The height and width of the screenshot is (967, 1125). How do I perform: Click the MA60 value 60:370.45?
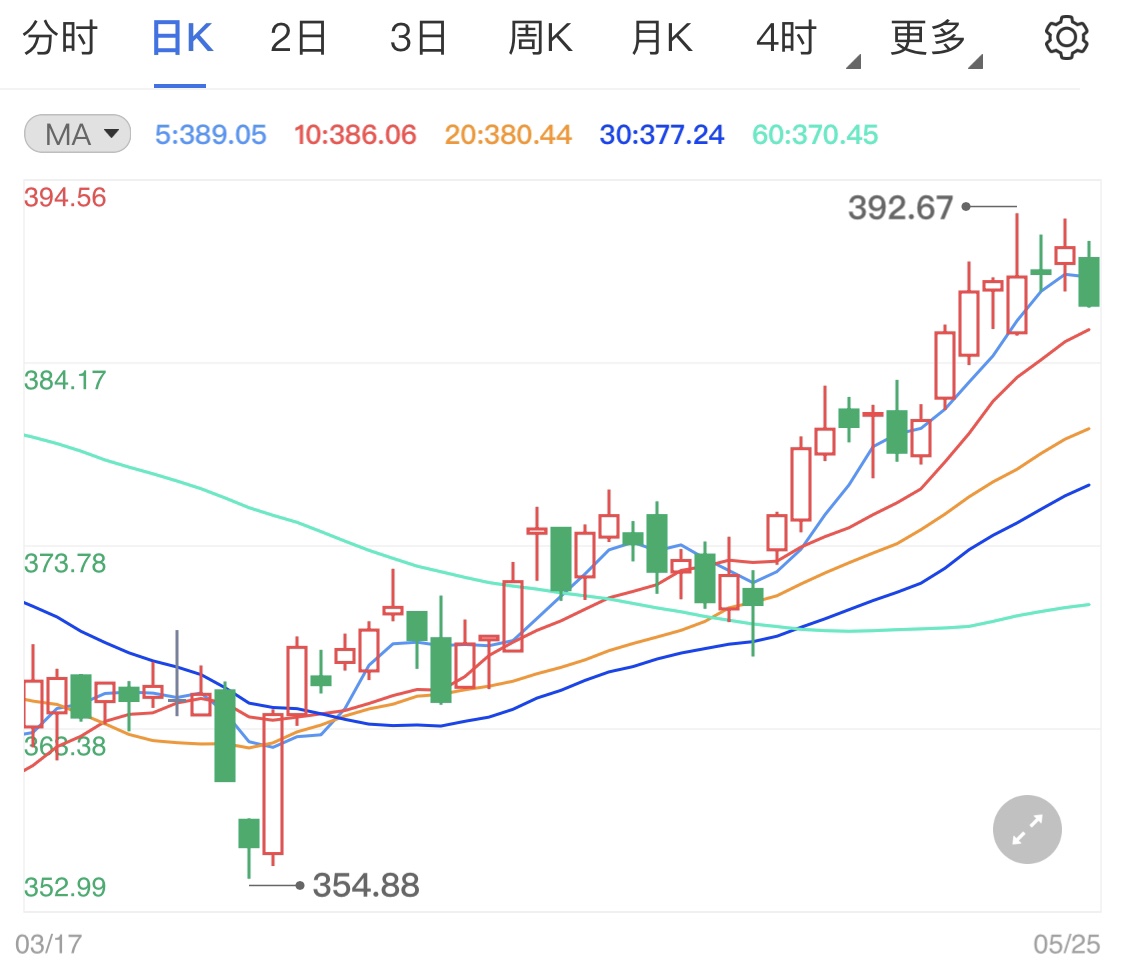click(815, 135)
